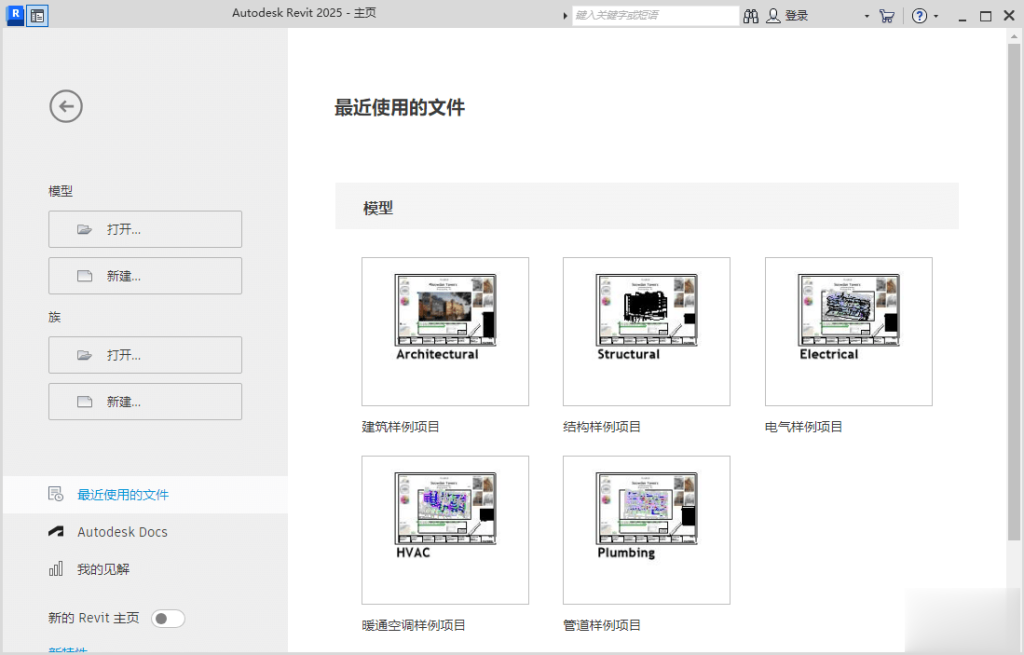Click the 暖通空调样例项目 caption text
The height and width of the screenshot is (655, 1024).
click(413, 626)
